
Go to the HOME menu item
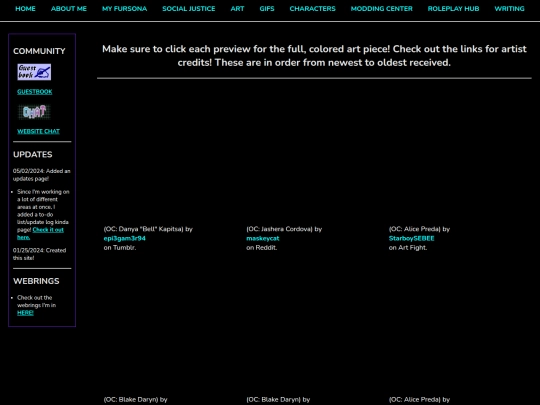[x=25, y=9]
